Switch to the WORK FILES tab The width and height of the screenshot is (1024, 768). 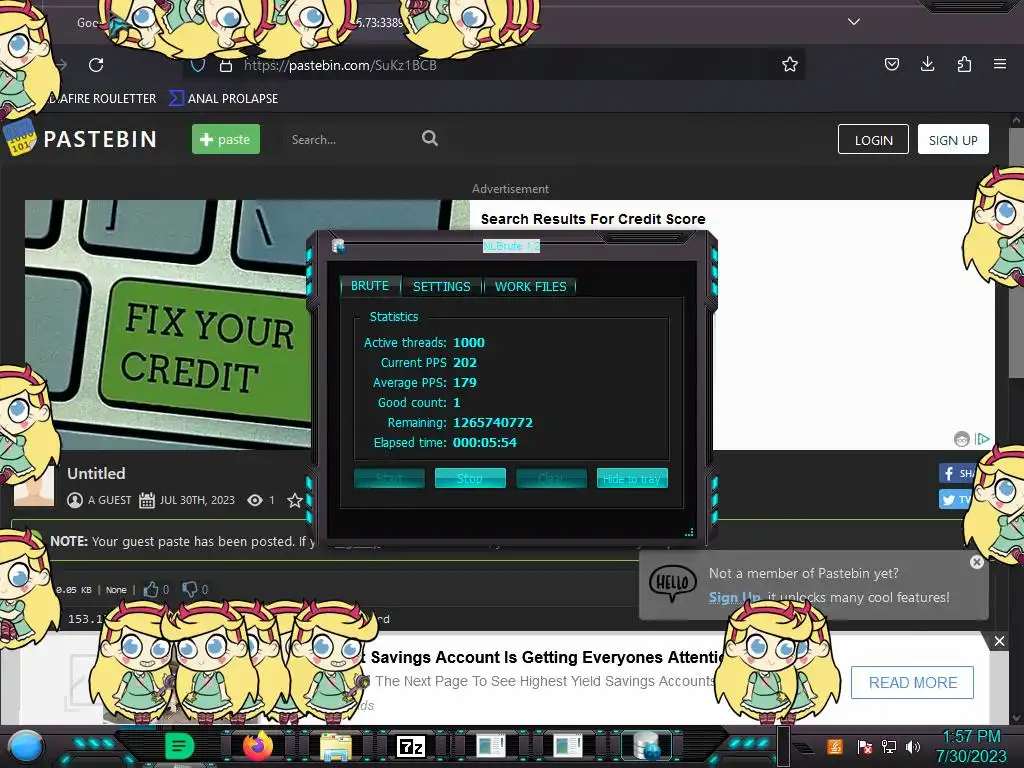pyautogui.click(x=530, y=286)
